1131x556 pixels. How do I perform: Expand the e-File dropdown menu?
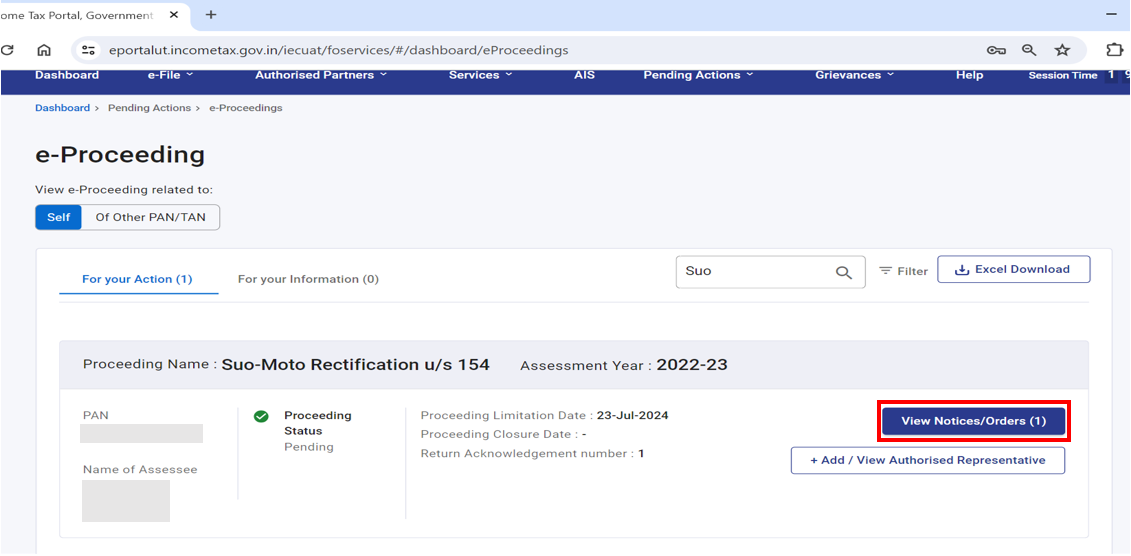click(x=170, y=75)
